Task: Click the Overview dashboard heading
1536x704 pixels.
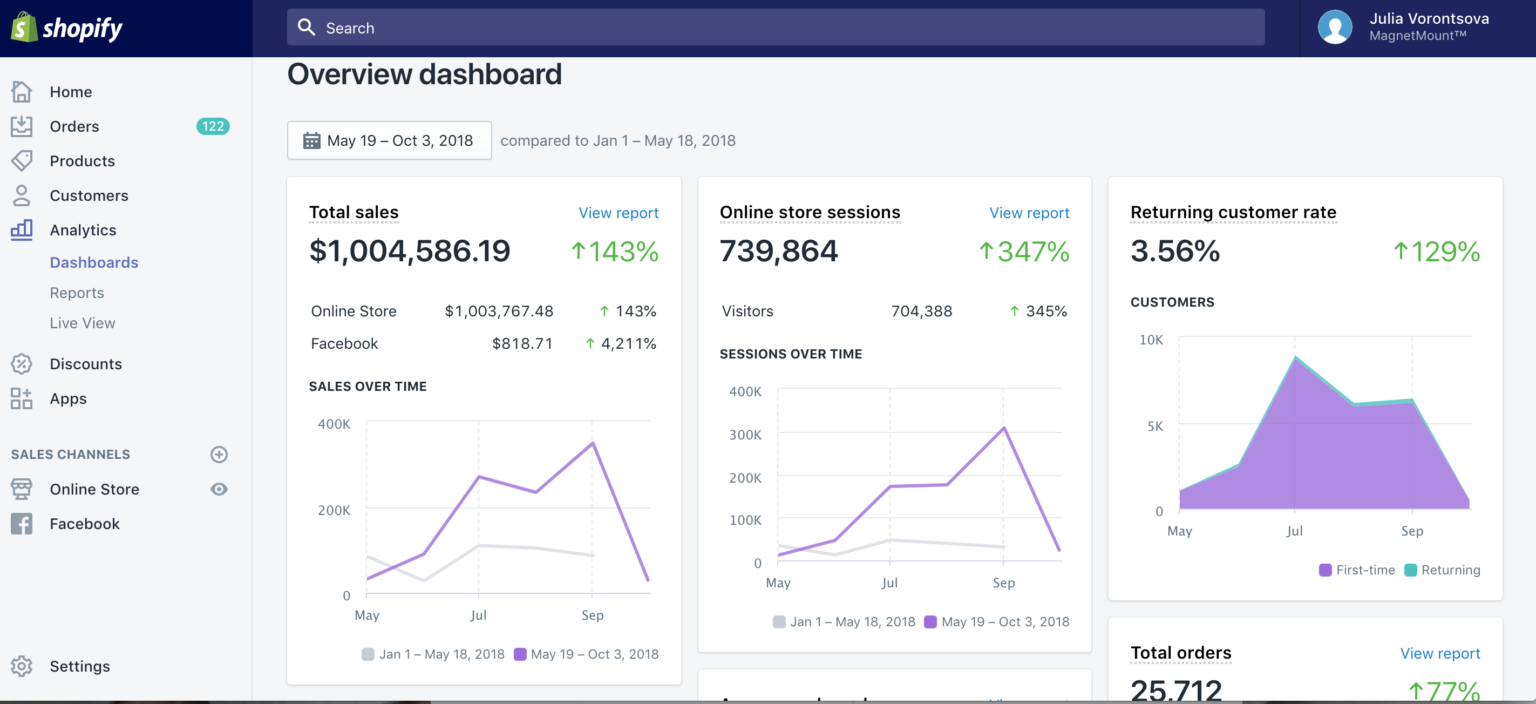Action: [x=425, y=74]
